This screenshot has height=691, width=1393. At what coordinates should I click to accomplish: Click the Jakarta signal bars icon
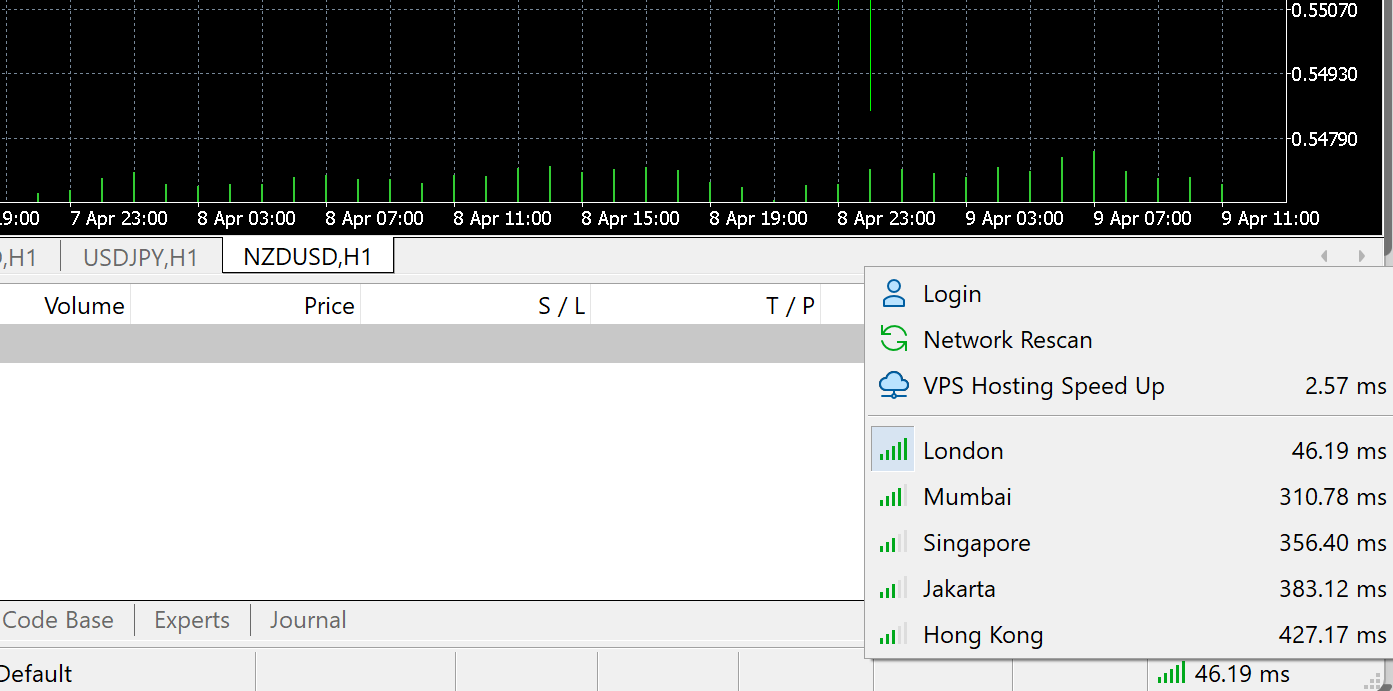(893, 589)
